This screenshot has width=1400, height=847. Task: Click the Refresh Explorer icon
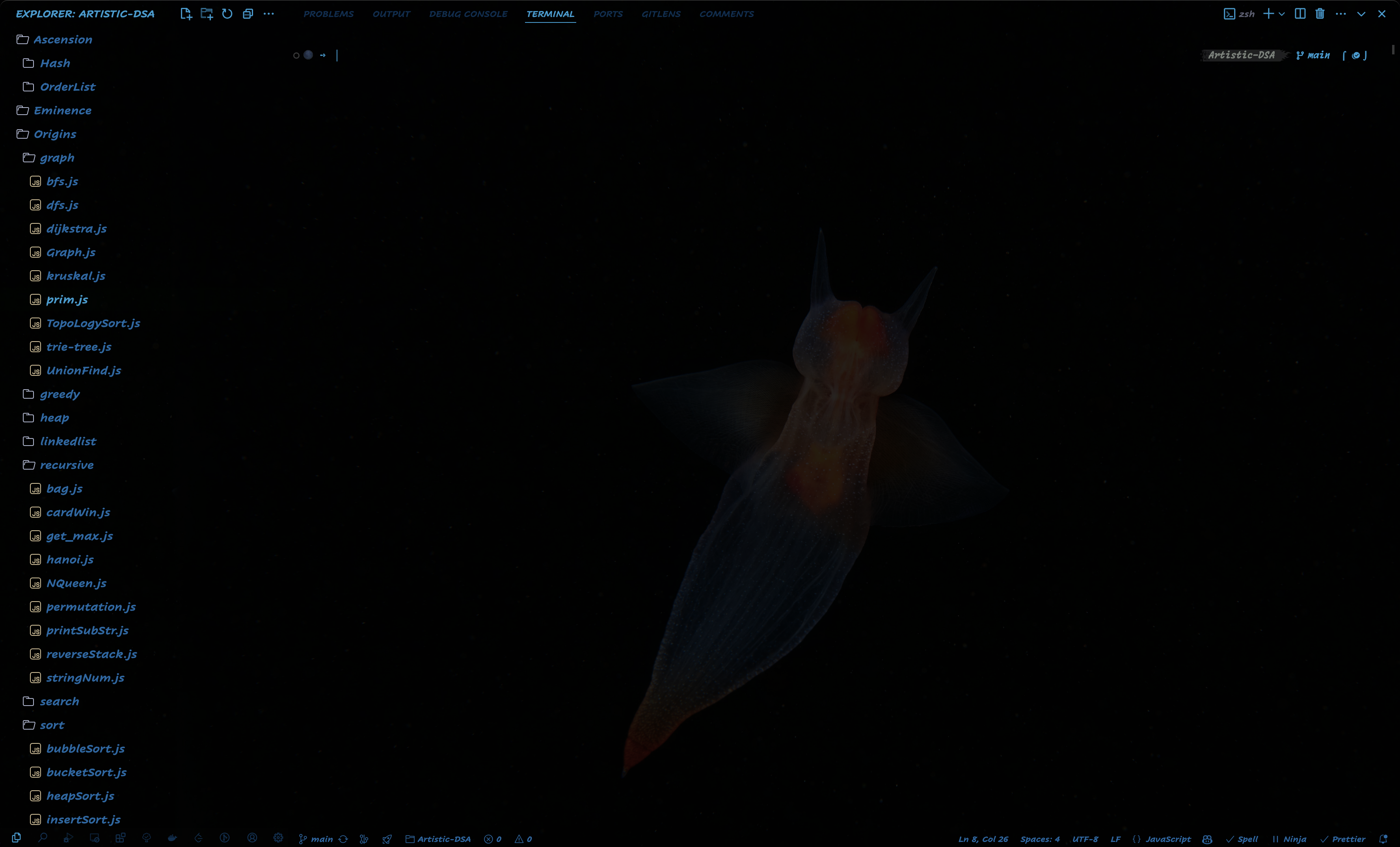[x=227, y=14]
